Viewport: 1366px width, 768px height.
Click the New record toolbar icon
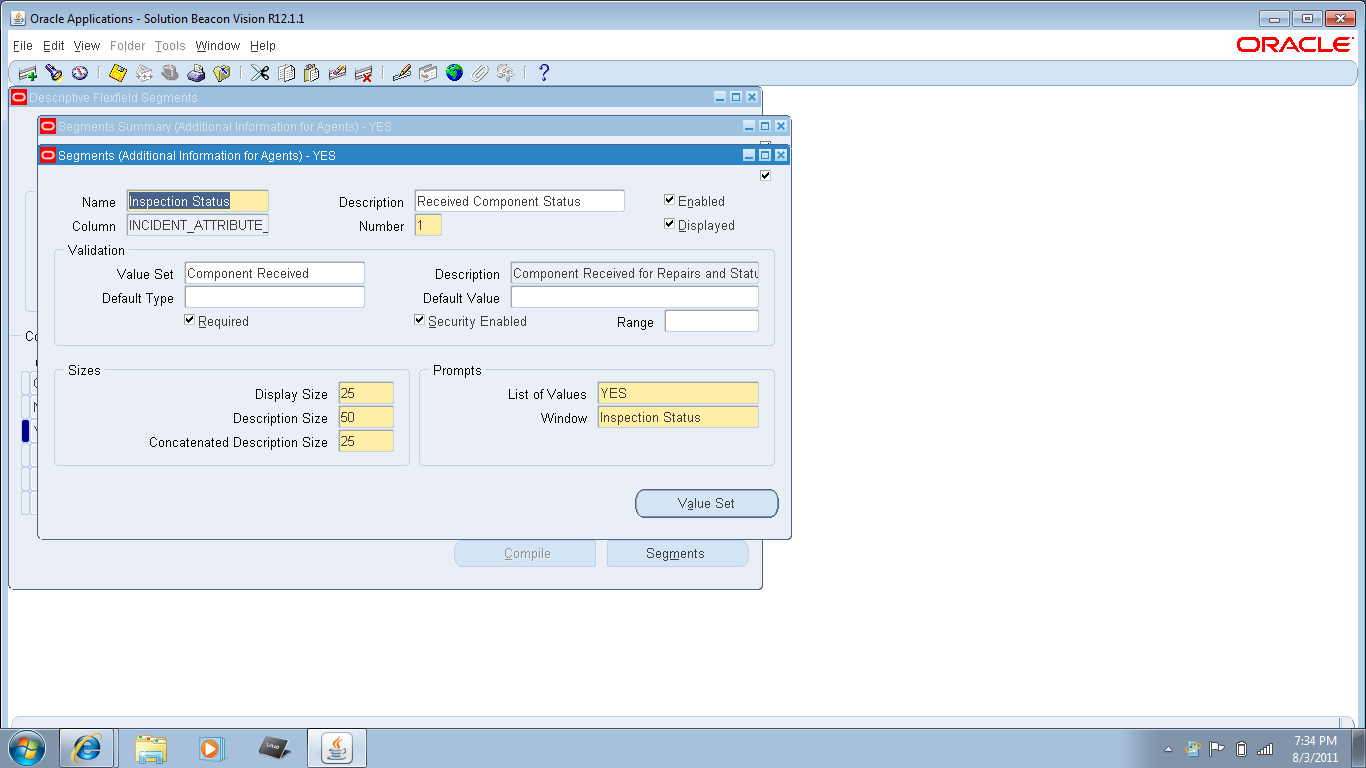28,73
